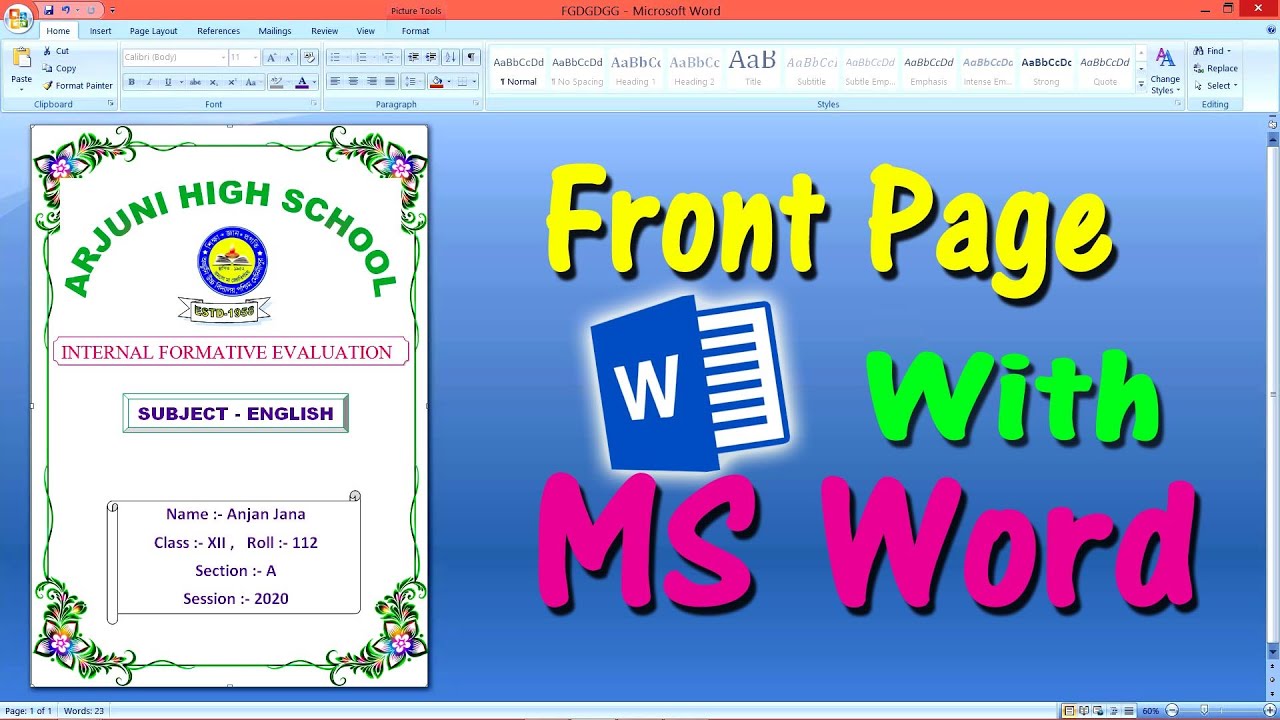
Task: Shrink font size with Shrink Font
Action: pos(289,58)
